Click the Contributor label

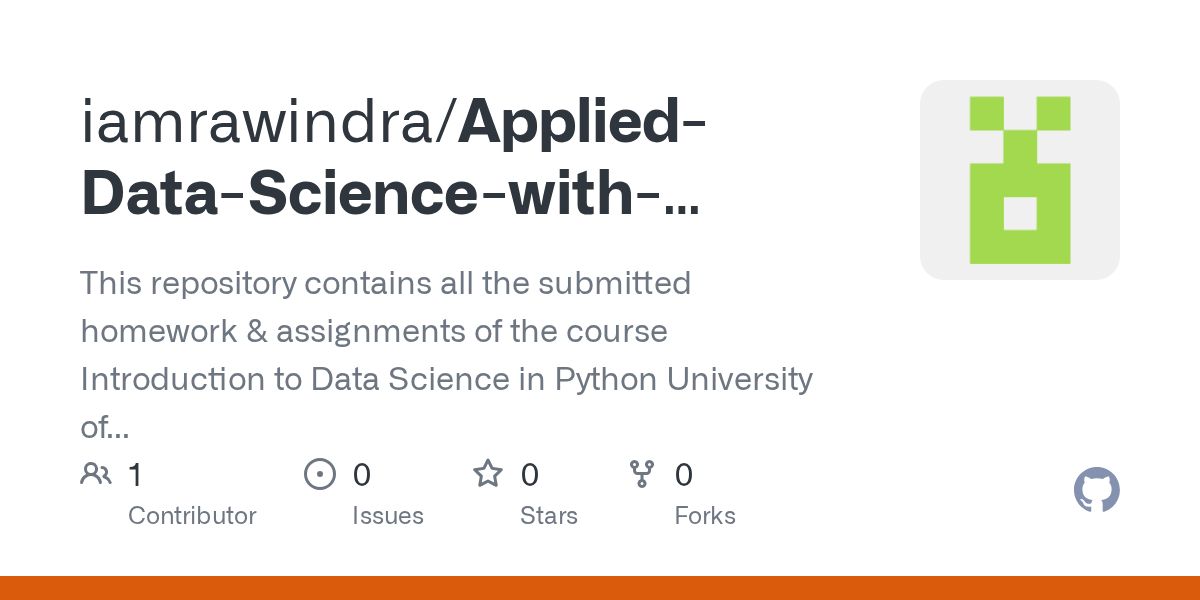pos(192,516)
